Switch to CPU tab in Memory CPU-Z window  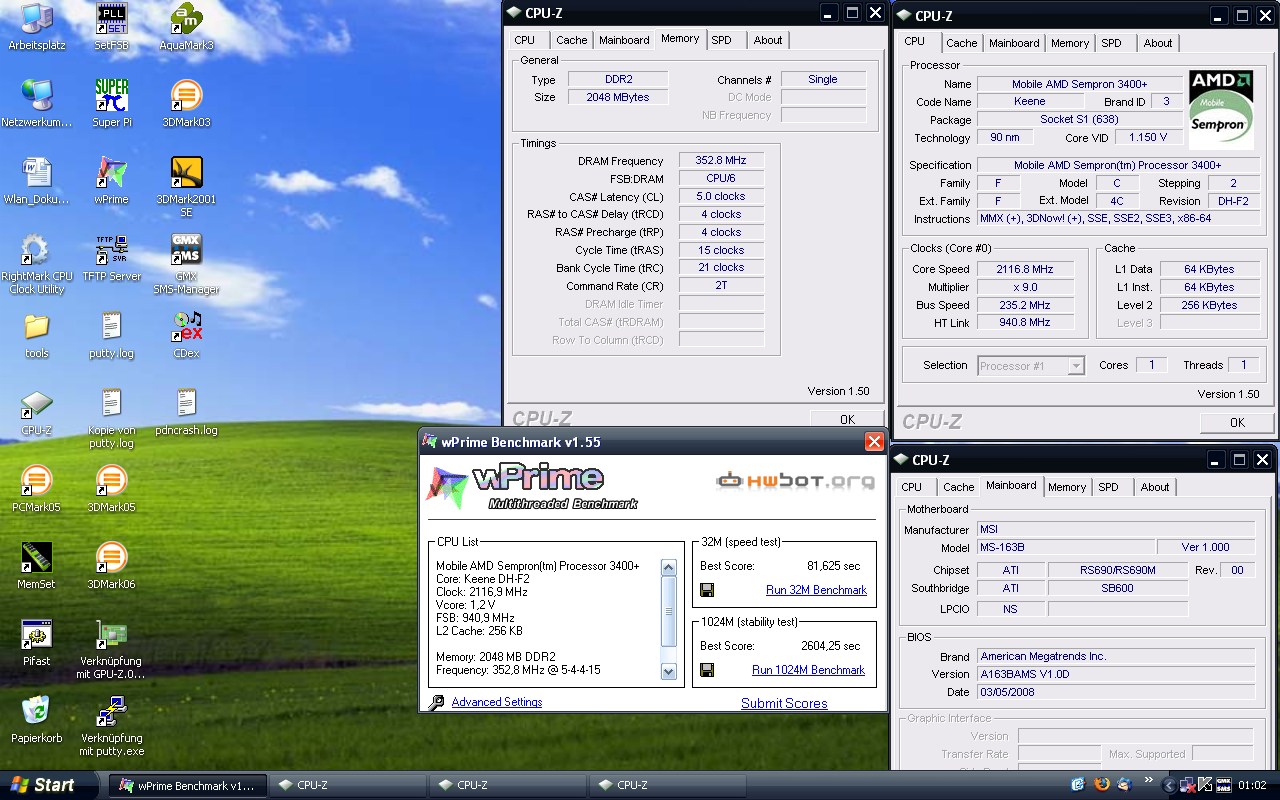pyautogui.click(x=525, y=40)
